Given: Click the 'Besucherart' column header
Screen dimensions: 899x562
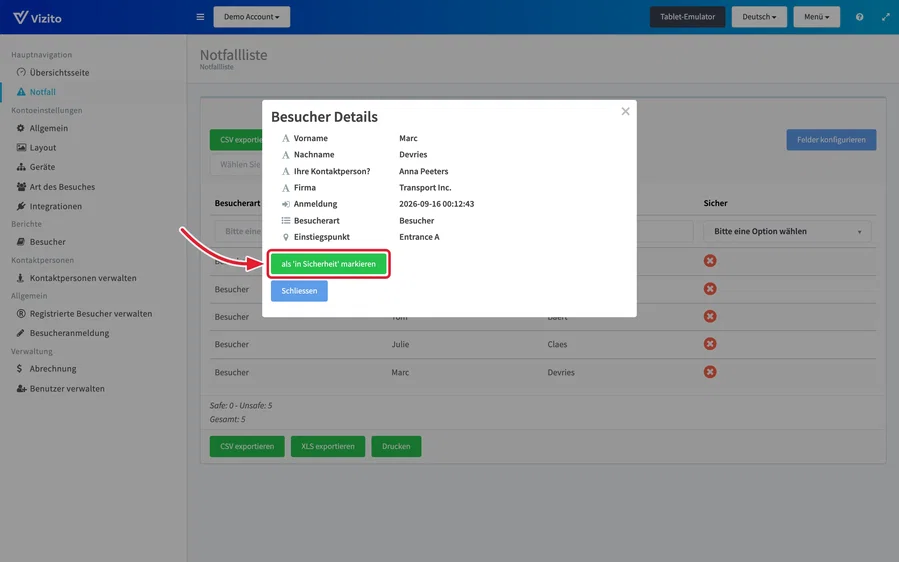Looking at the screenshot, I should 237,203.
